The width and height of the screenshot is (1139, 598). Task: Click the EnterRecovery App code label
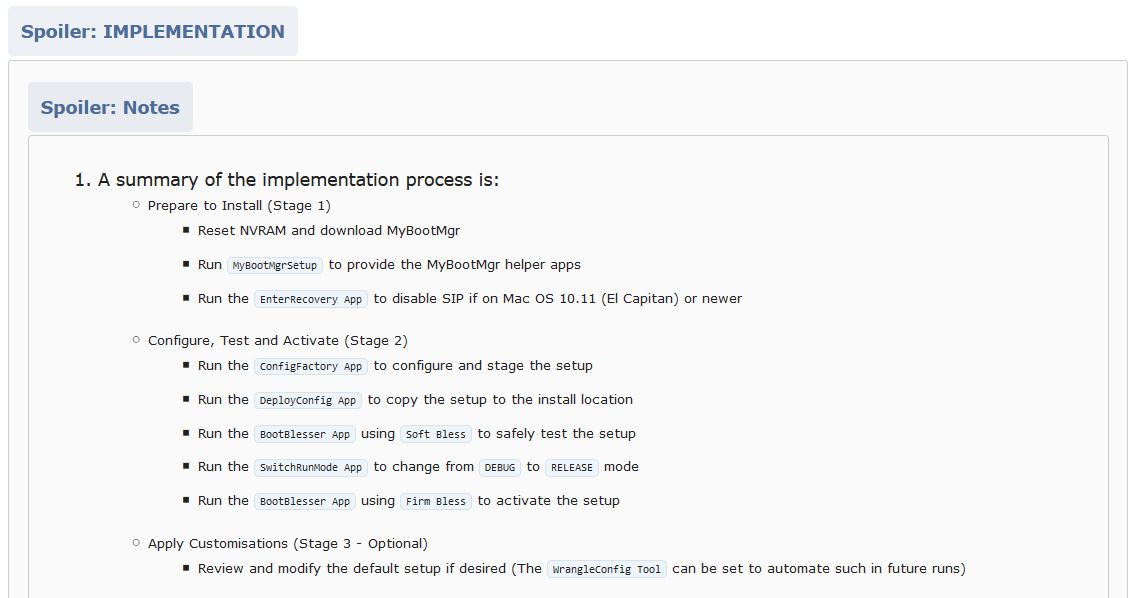coord(311,299)
